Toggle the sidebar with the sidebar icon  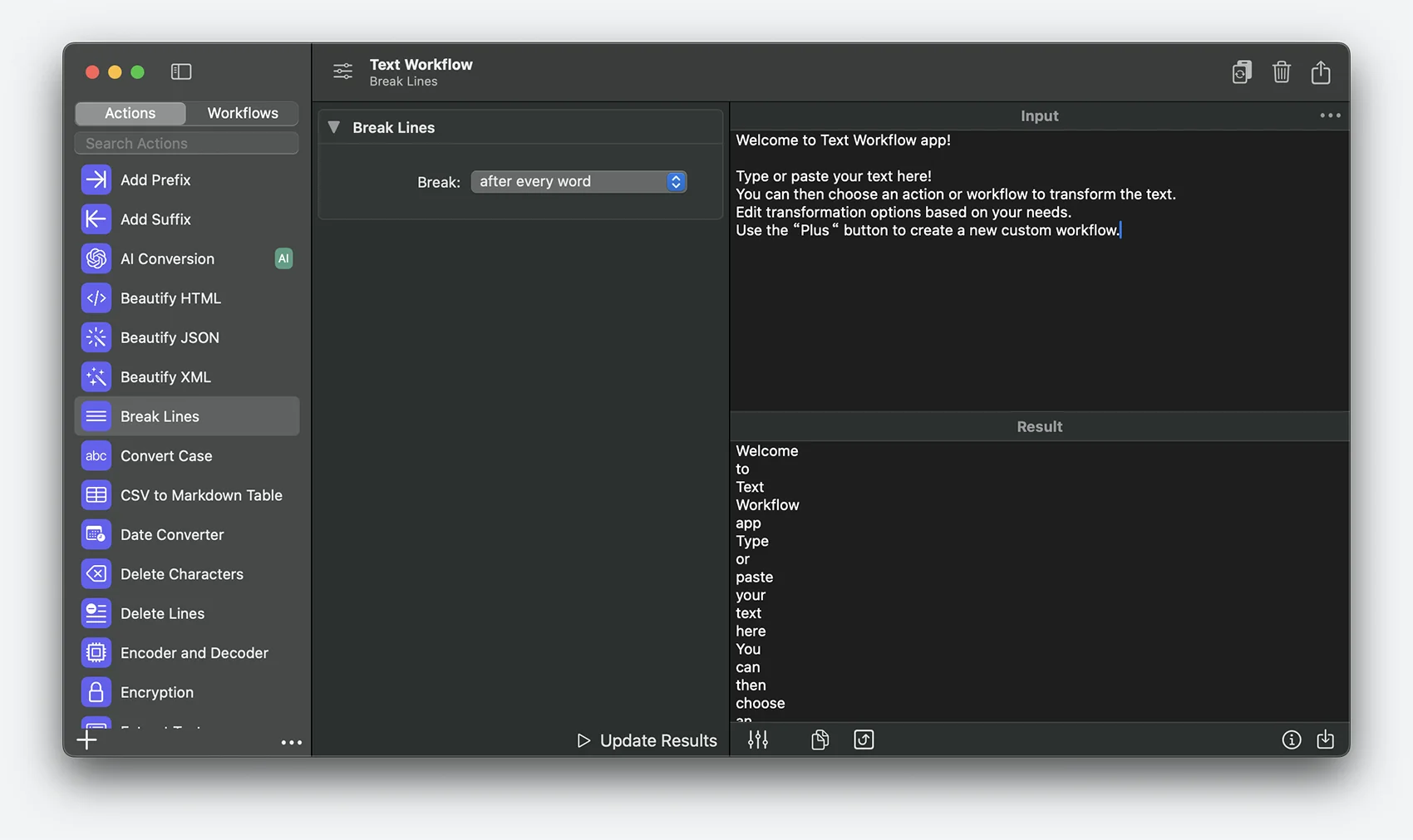181,71
